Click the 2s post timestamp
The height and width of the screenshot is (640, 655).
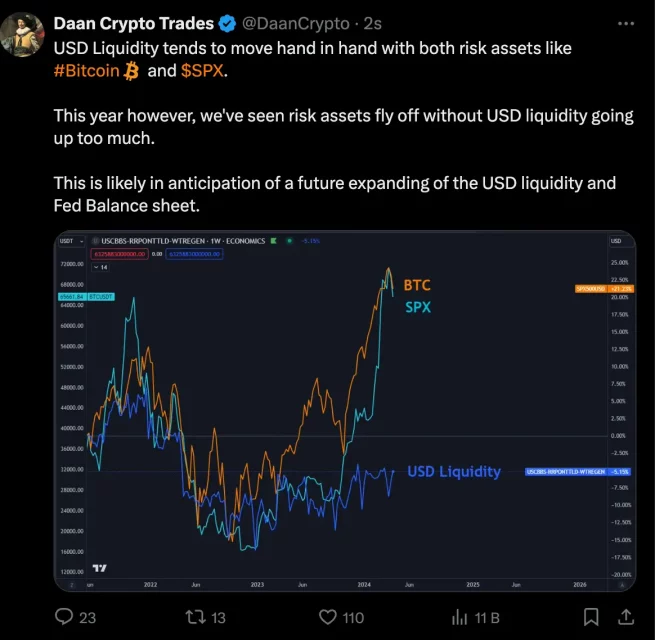pos(373,24)
